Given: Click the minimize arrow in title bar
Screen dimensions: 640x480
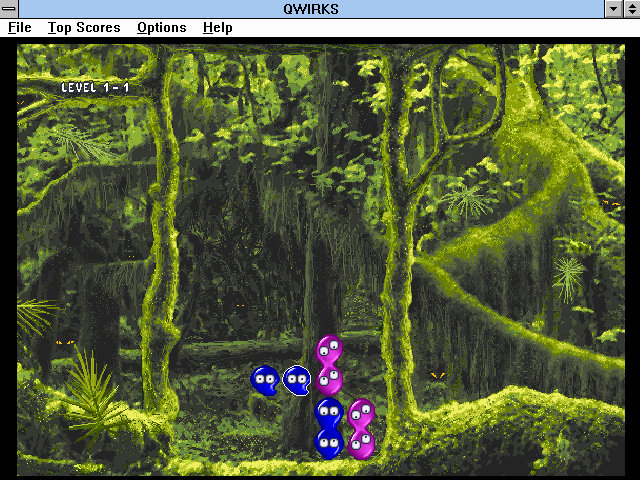Looking at the screenshot, I should (x=613, y=9).
